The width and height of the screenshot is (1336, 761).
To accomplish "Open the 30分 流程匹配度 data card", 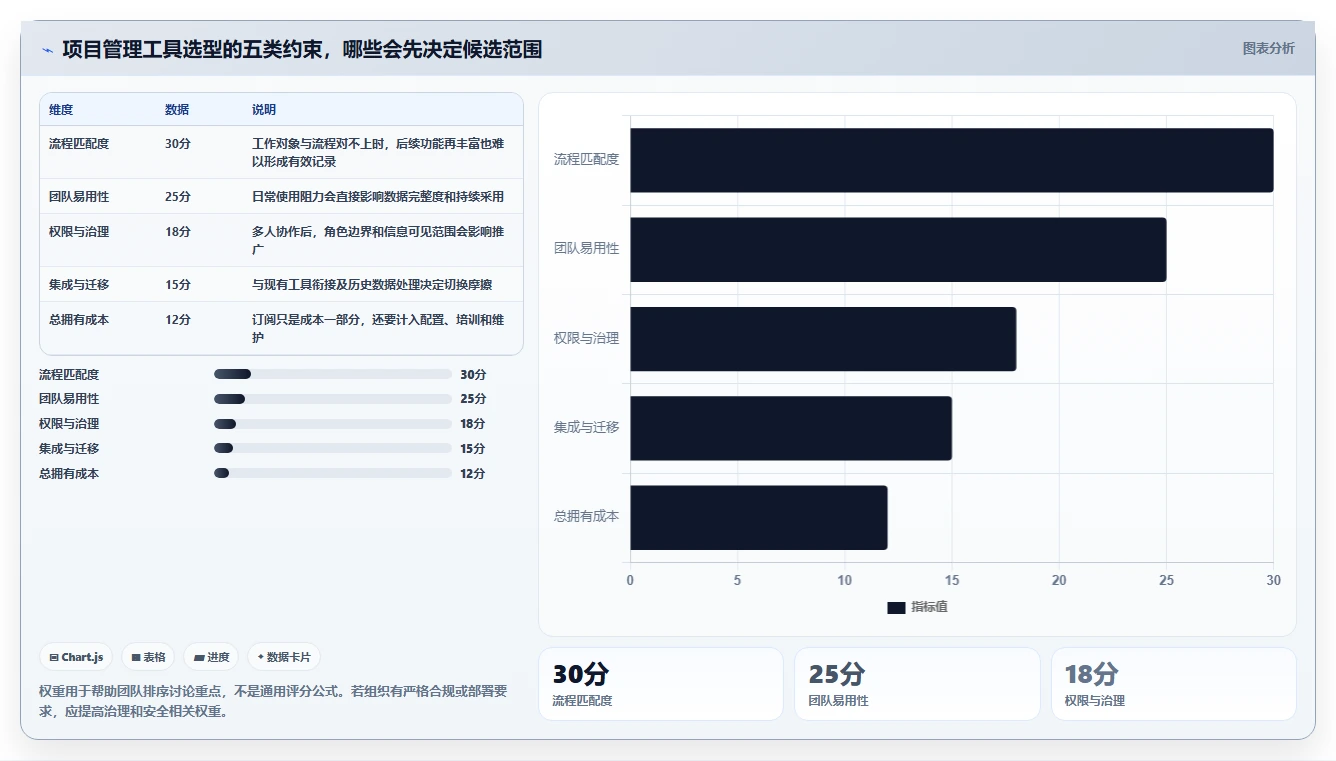I will pyautogui.click(x=661, y=684).
